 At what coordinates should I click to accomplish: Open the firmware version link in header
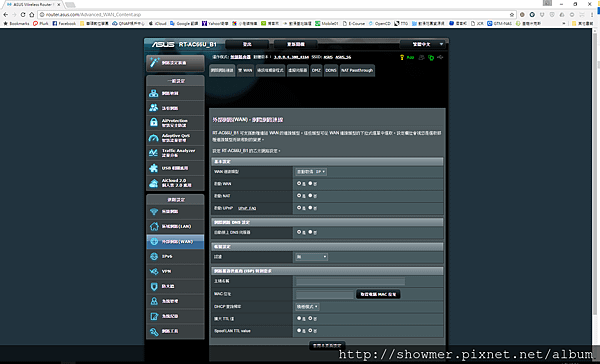point(291,57)
